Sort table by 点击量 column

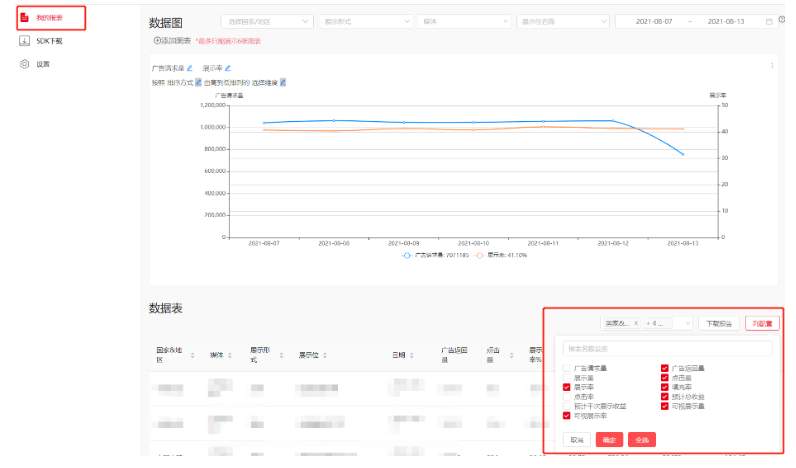(512, 355)
